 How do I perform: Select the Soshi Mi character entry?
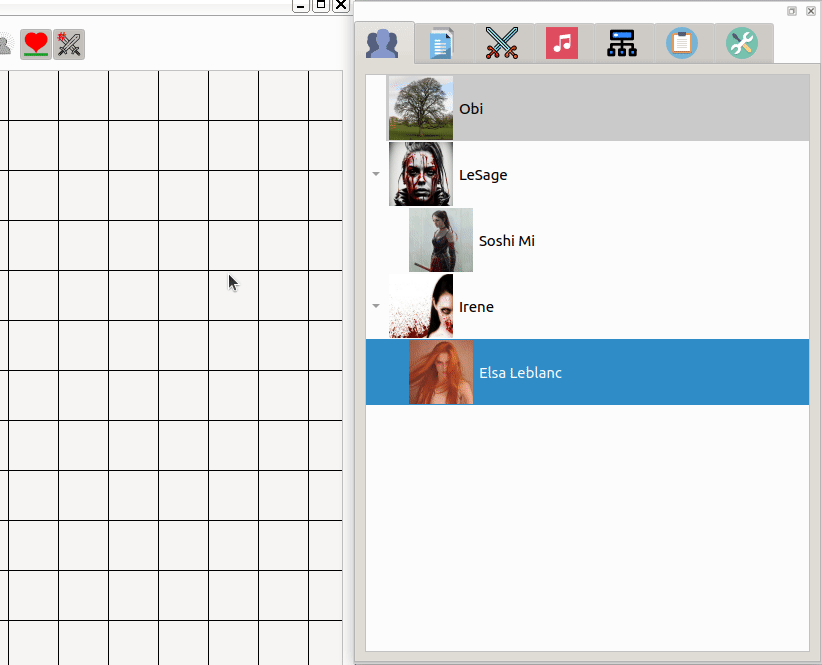(506, 240)
